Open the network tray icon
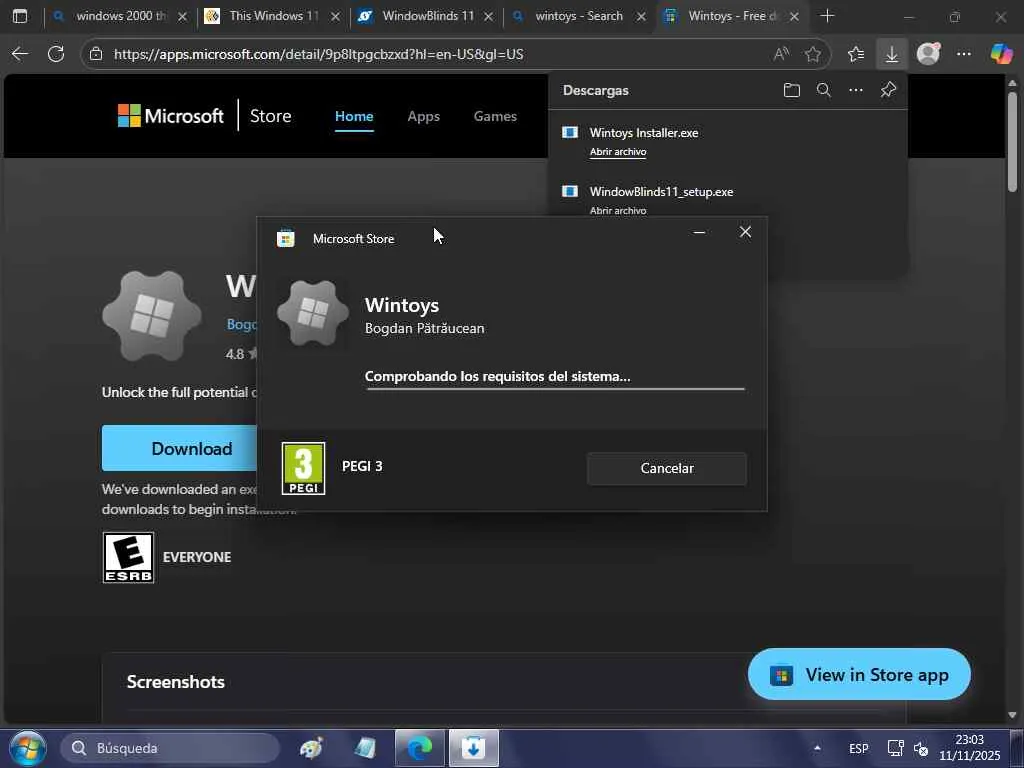The image size is (1024, 768). pos(895,748)
